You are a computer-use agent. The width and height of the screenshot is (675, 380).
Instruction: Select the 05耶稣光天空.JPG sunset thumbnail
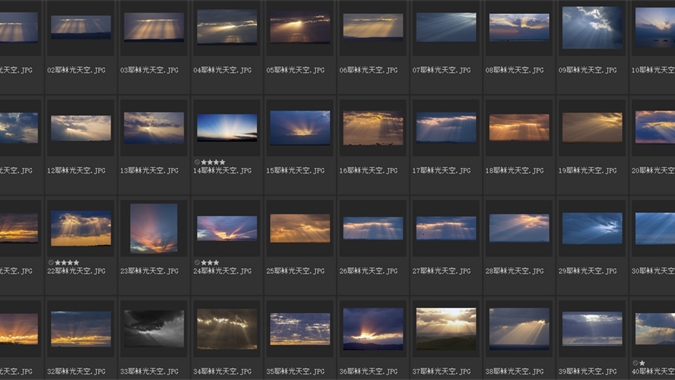[x=300, y=27]
